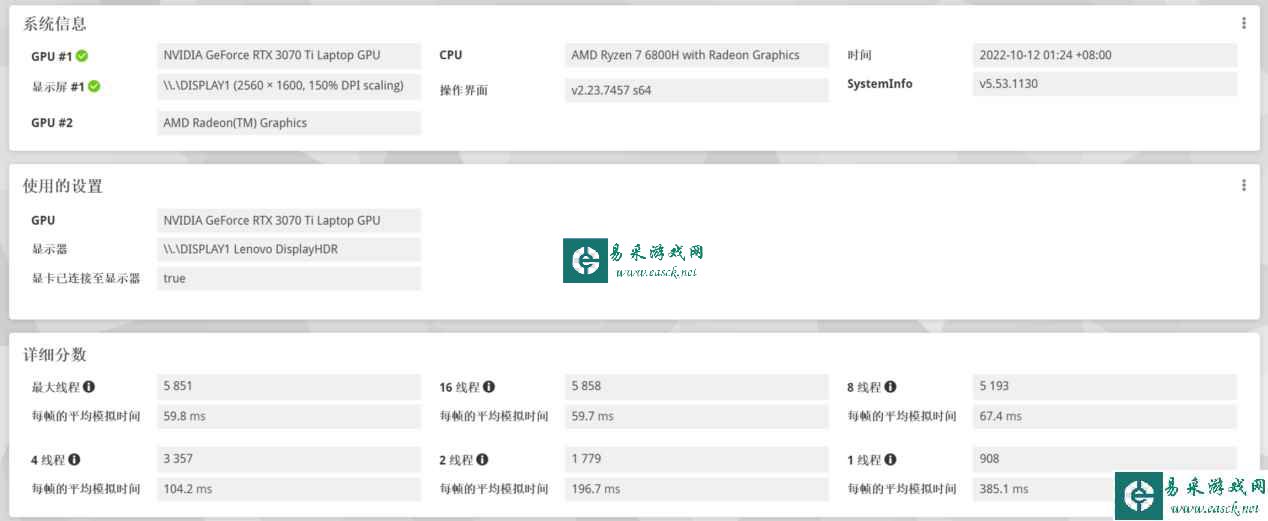This screenshot has height=521, width=1268.
Task: Click green check icon next to 显示屏 #1
Action: click(x=94, y=86)
